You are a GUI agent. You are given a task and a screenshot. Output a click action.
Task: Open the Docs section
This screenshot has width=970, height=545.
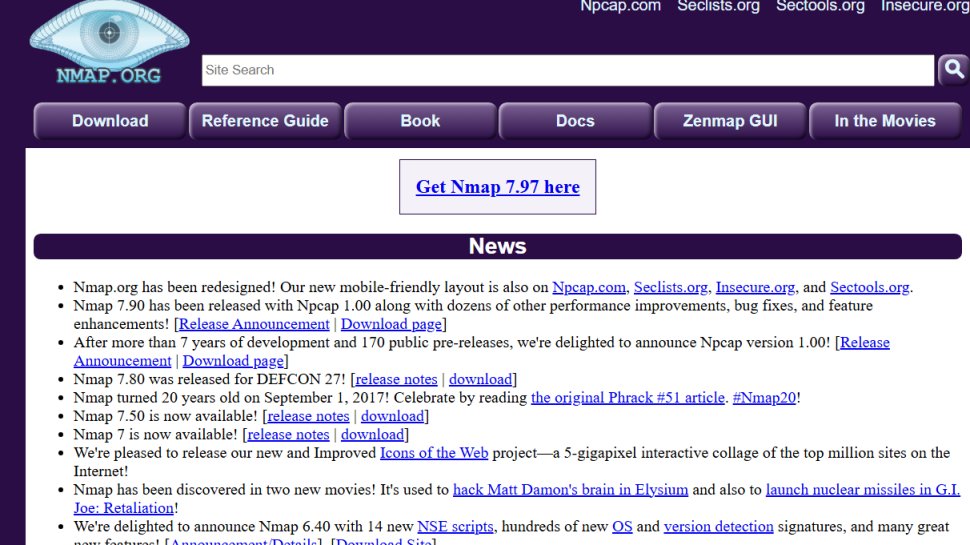(x=575, y=121)
